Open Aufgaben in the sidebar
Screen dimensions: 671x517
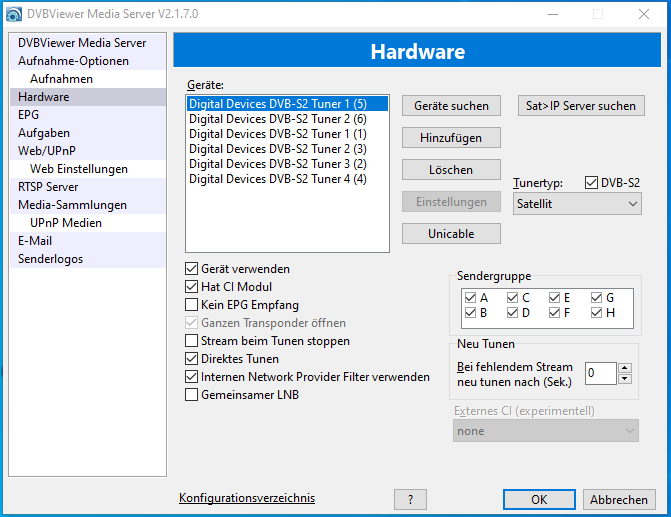88,133
